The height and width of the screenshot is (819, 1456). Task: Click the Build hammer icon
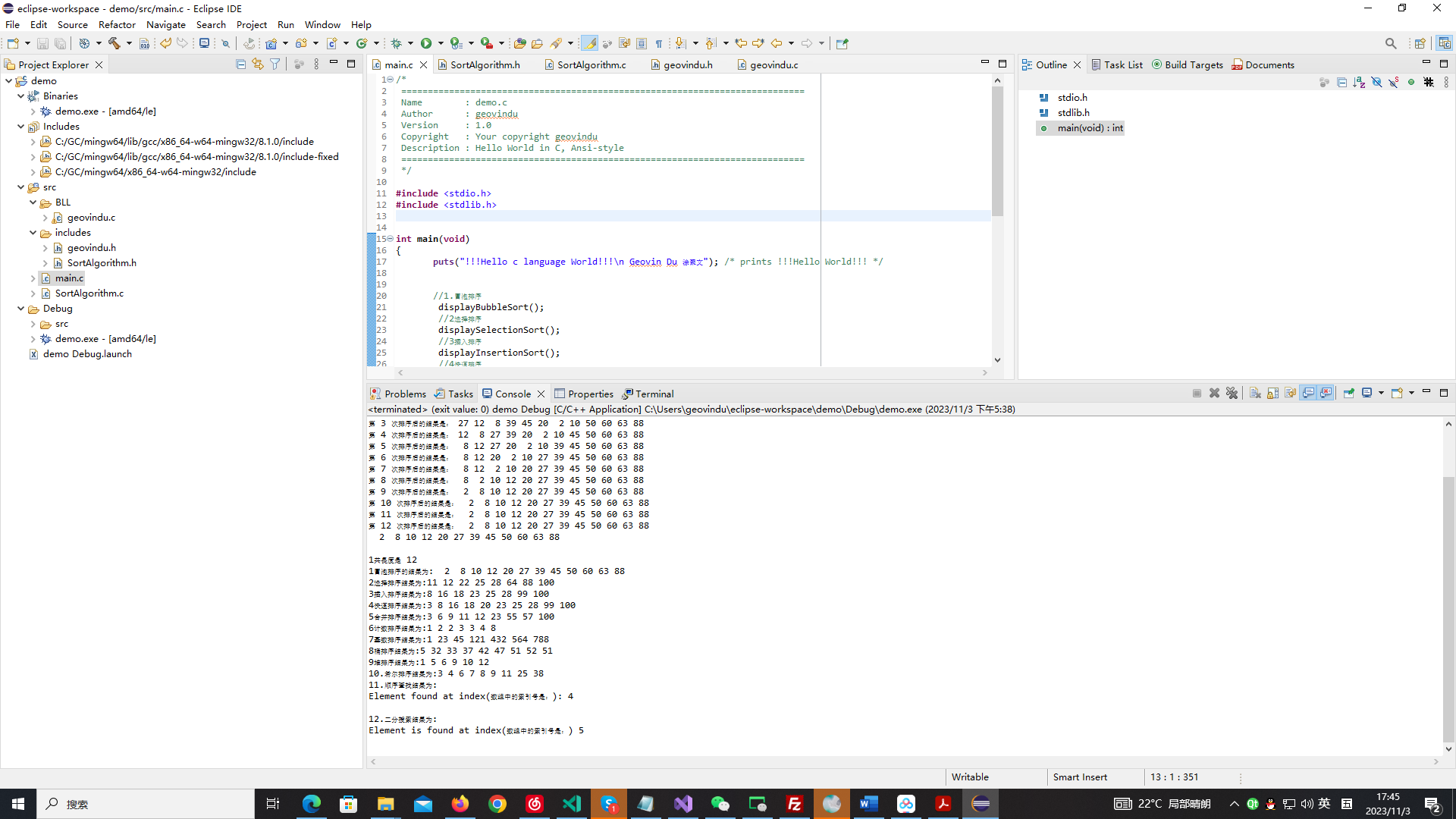[115, 43]
